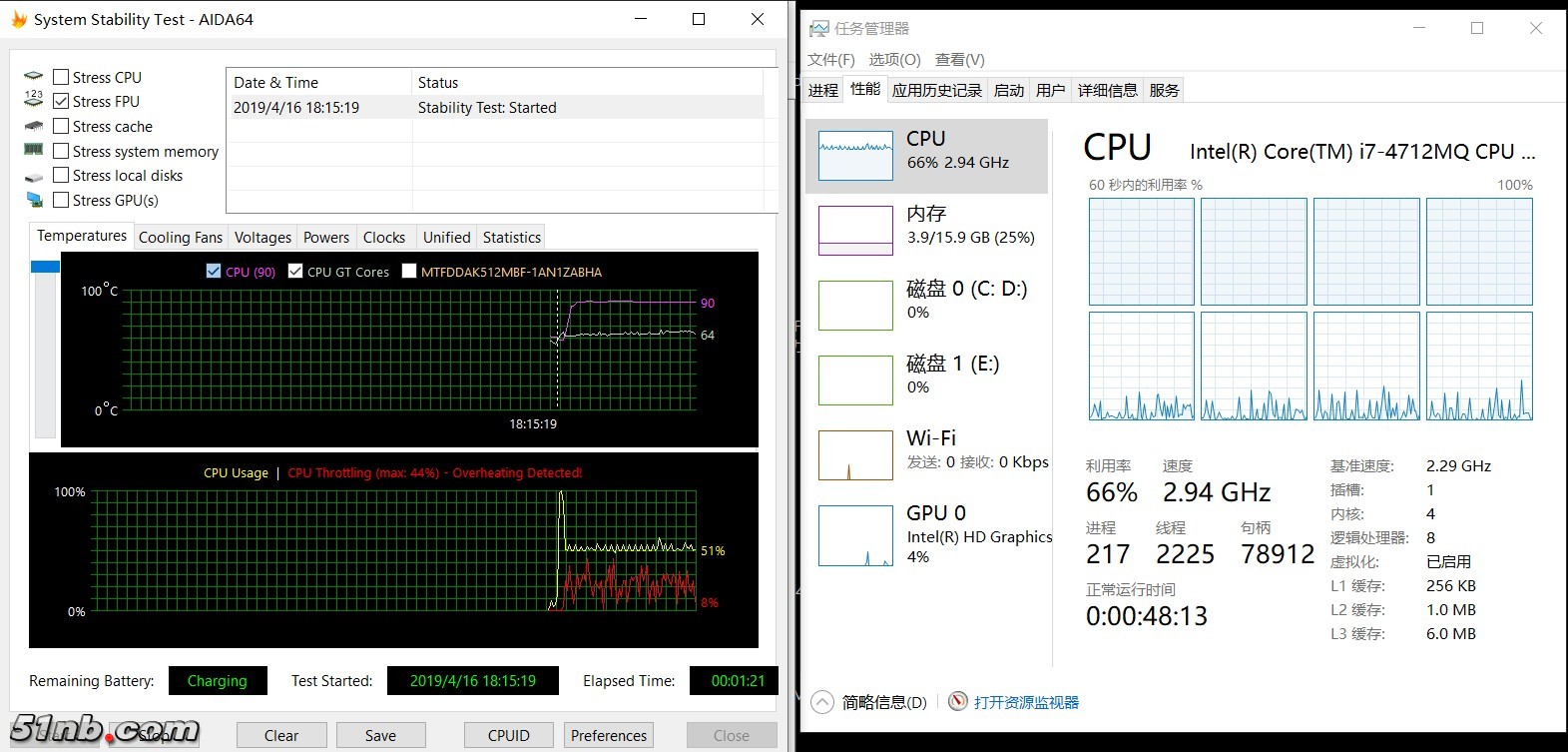The height and width of the screenshot is (752, 1568).
Task: Open AIDA64 Preferences
Action: (x=609, y=735)
